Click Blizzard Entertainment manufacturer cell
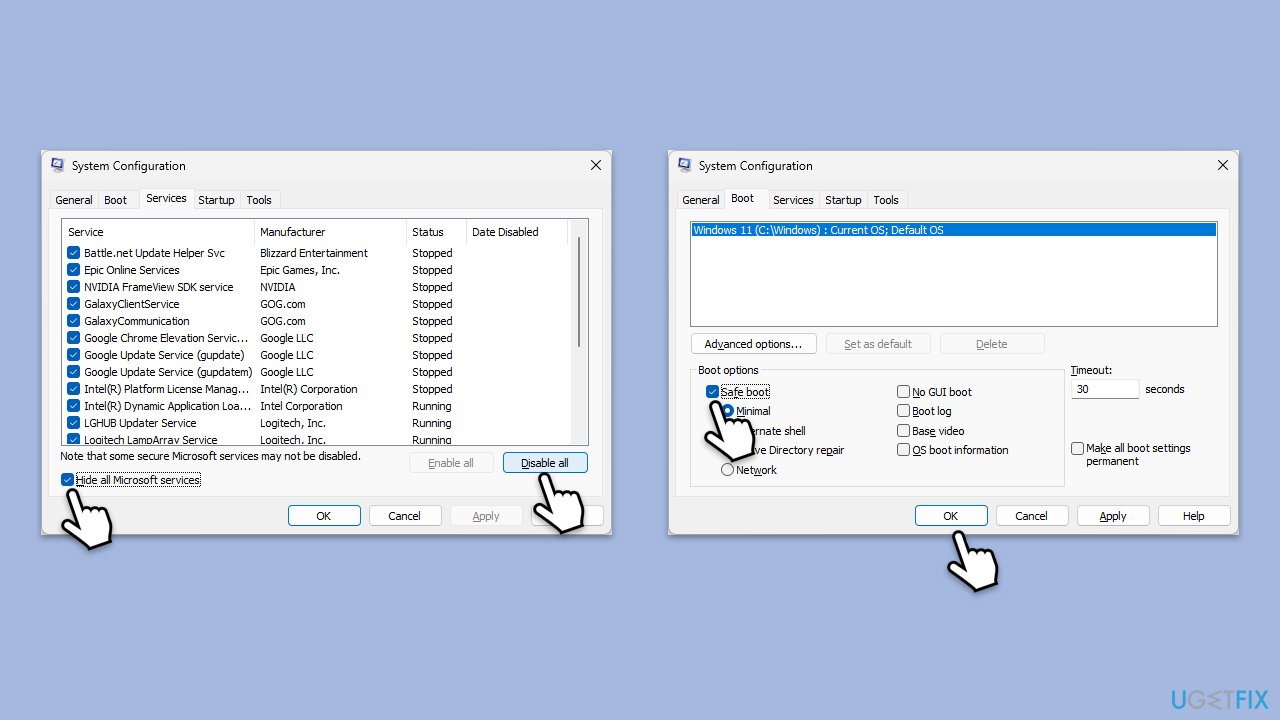Image resolution: width=1280 pixels, height=720 pixels. pos(314,253)
